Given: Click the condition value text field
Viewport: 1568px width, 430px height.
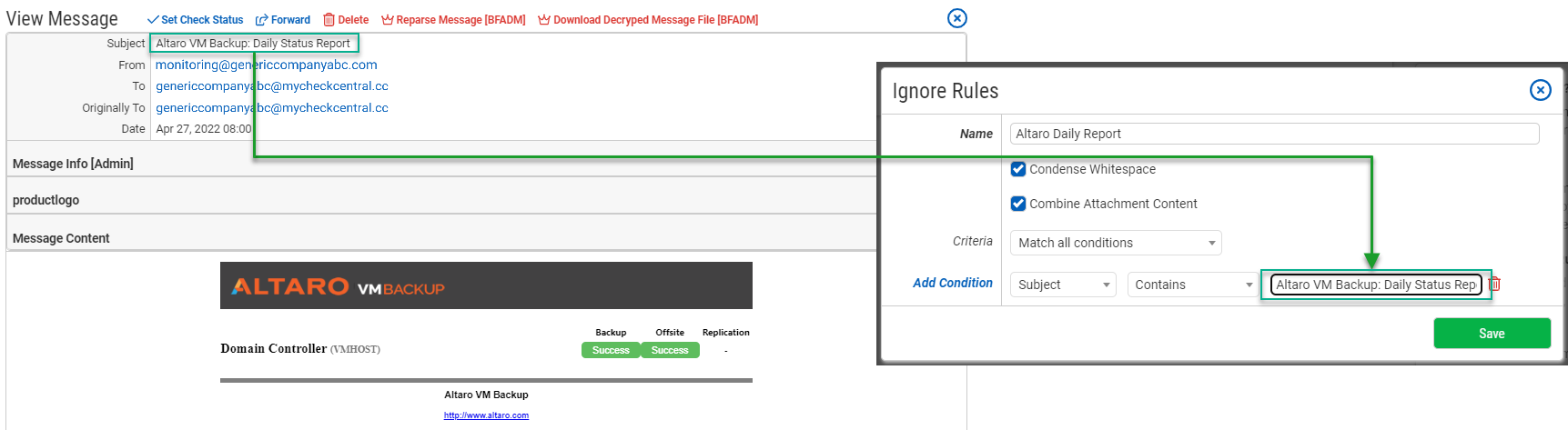Looking at the screenshot, I should coord(1375,285).
